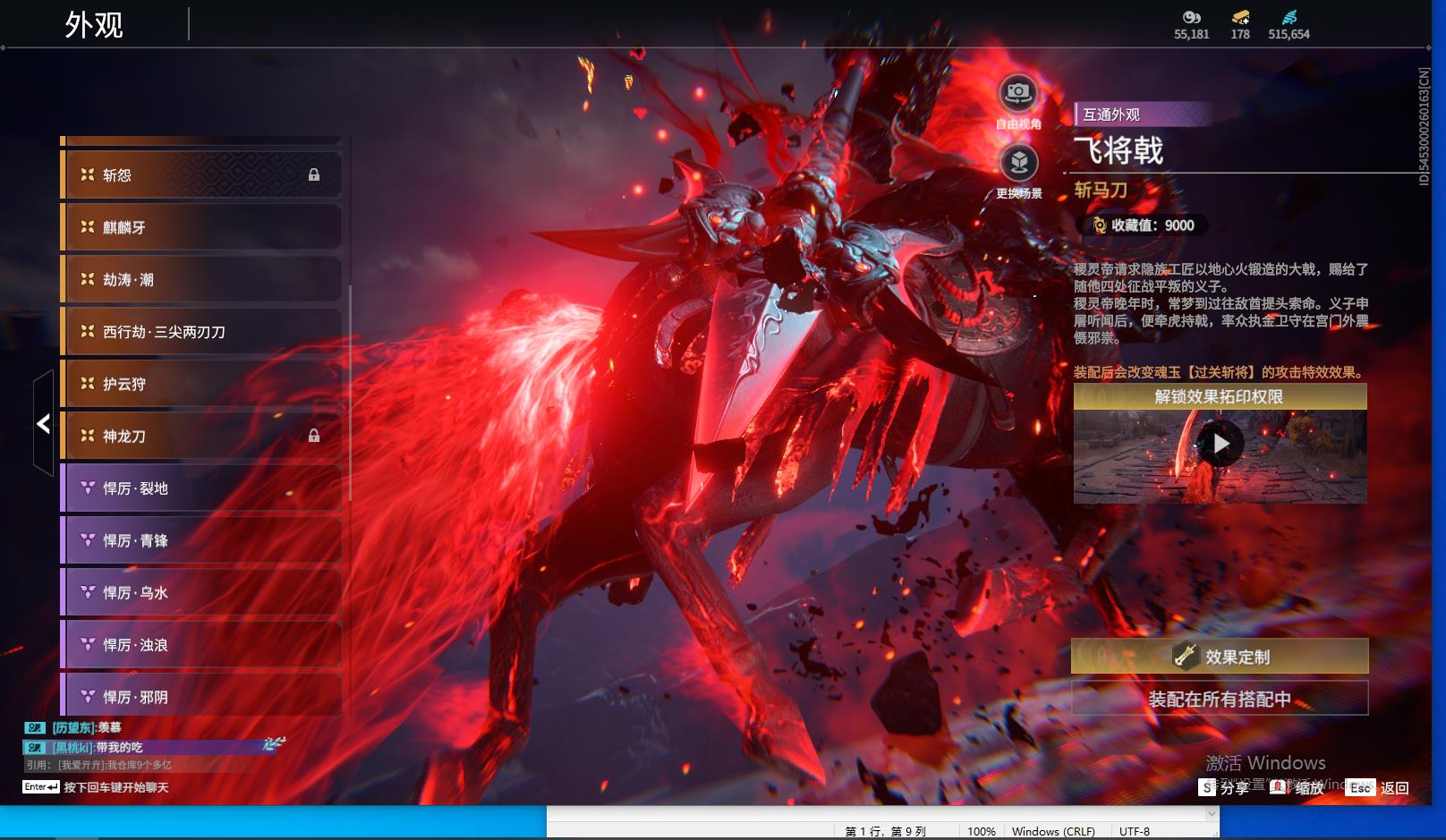Open the 效果定制 effect customization
Image resolution: width=1446 pixels, height=840 pixels.
pyautogui.click(x=1220, y=657)
